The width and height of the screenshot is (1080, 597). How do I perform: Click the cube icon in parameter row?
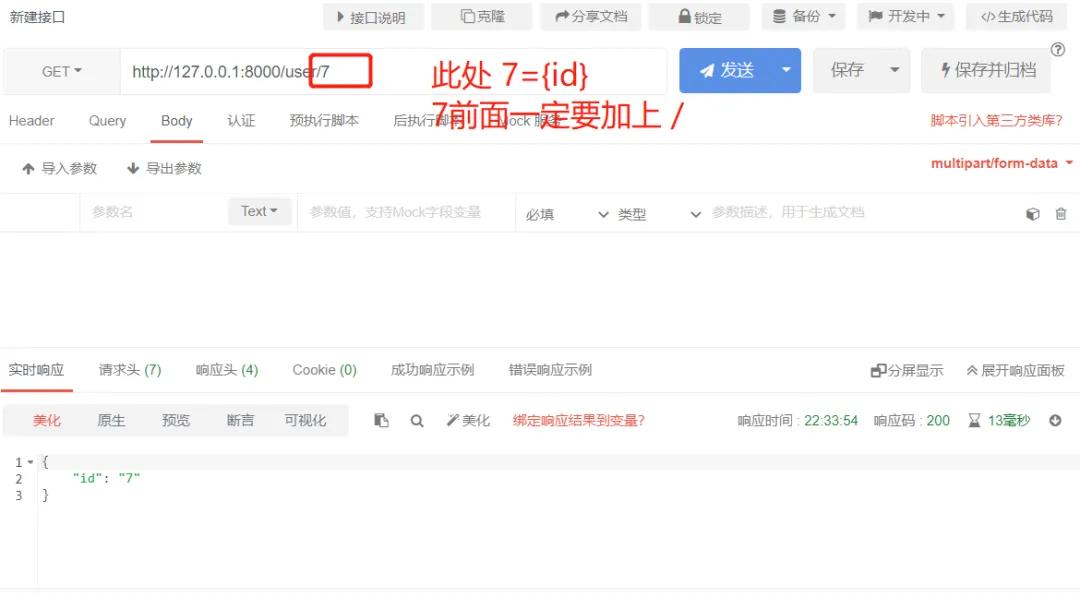pos(1032,214)
